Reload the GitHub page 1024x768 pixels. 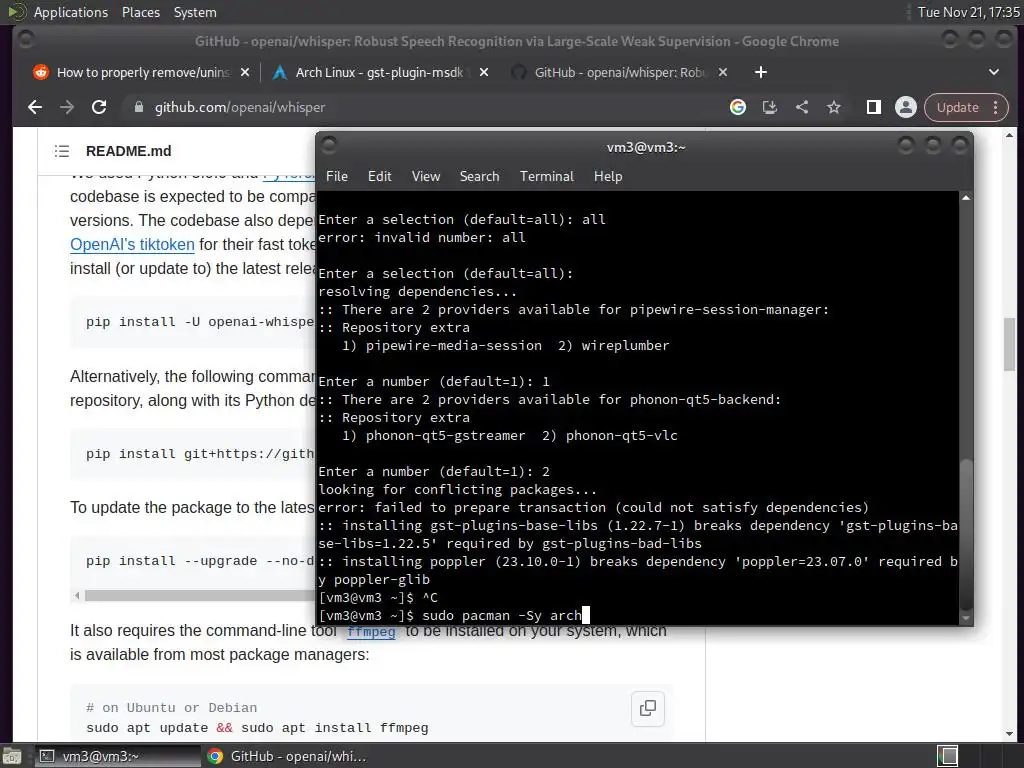click(99, 107)
